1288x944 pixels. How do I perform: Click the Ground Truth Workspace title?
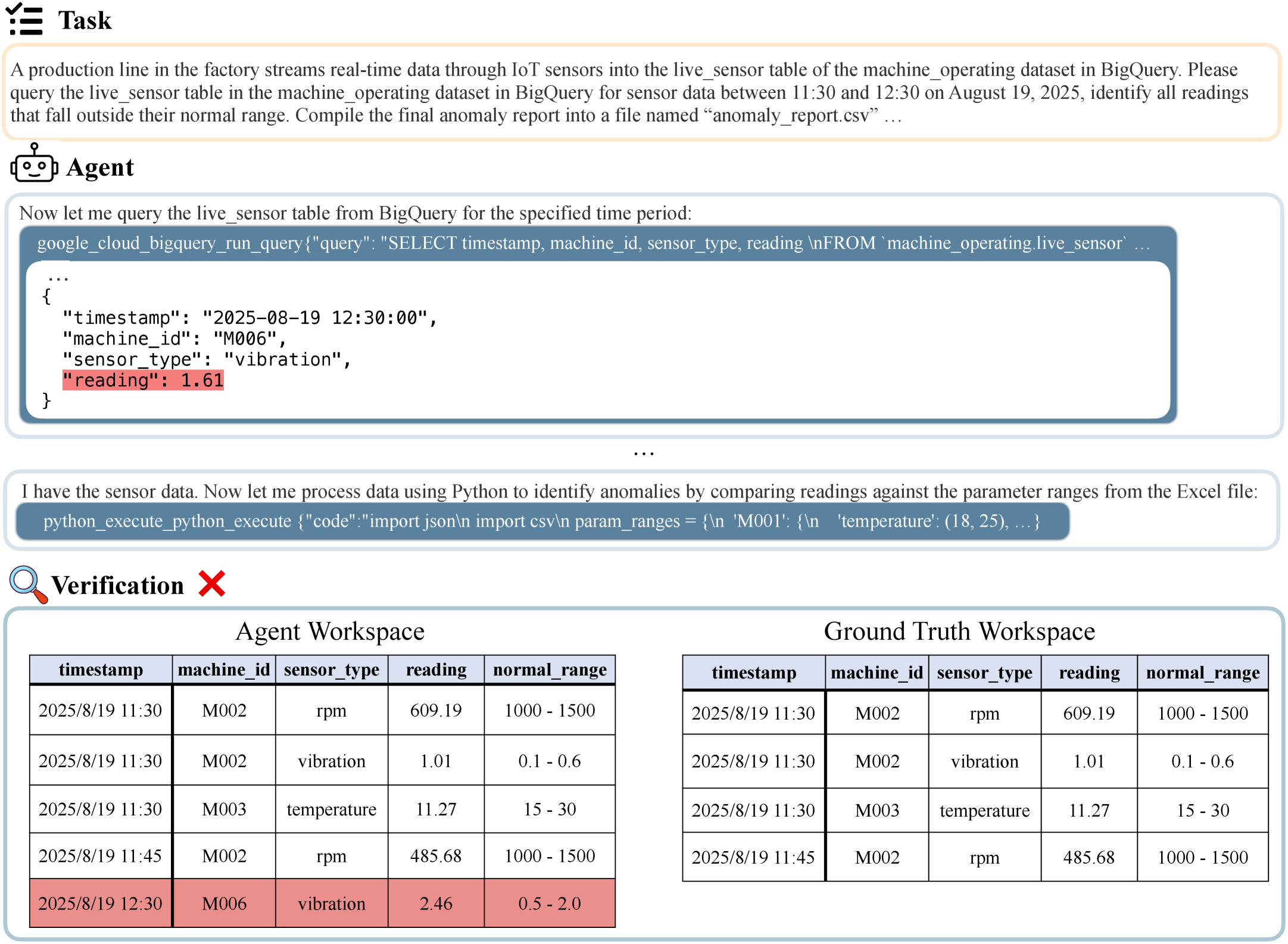coord(959,632)
